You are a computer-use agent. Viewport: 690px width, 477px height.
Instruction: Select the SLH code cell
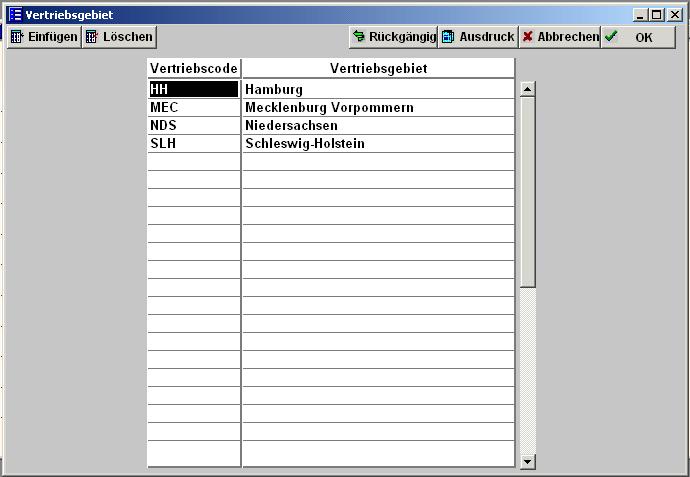click(x=194, y=144)
